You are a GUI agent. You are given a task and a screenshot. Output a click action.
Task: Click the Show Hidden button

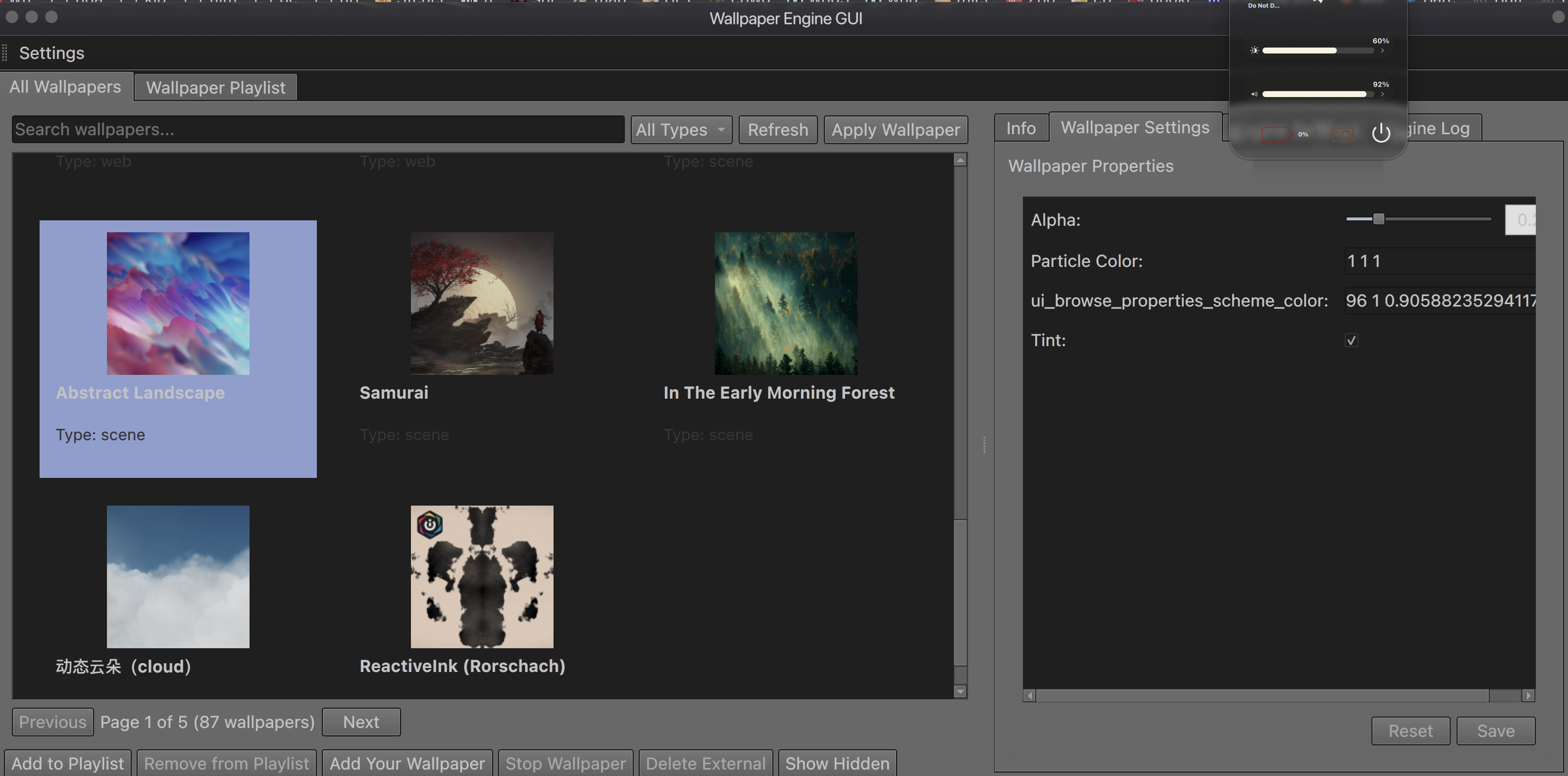pyautogui.click(x=837, y=763)
